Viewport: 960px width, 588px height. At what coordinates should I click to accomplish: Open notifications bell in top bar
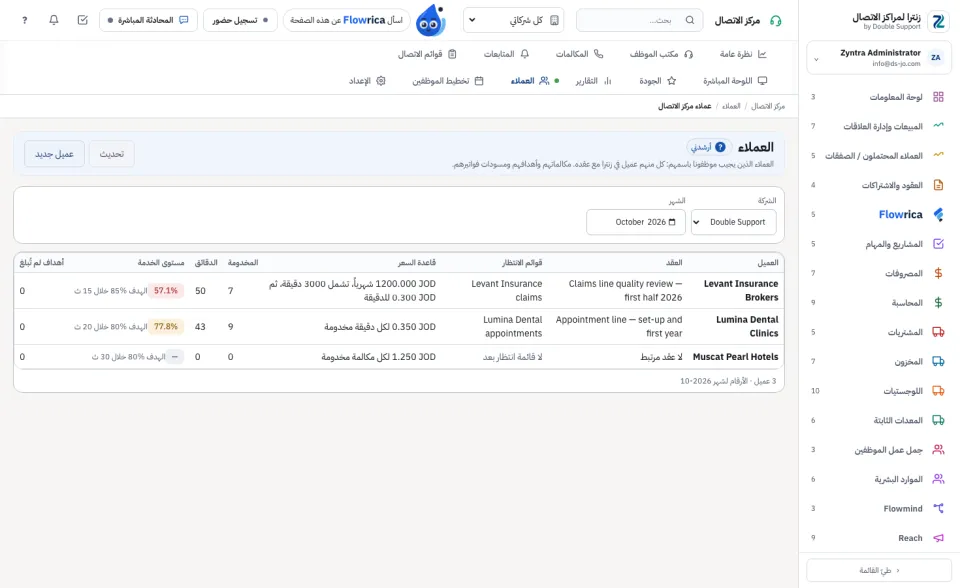[54, 20]
